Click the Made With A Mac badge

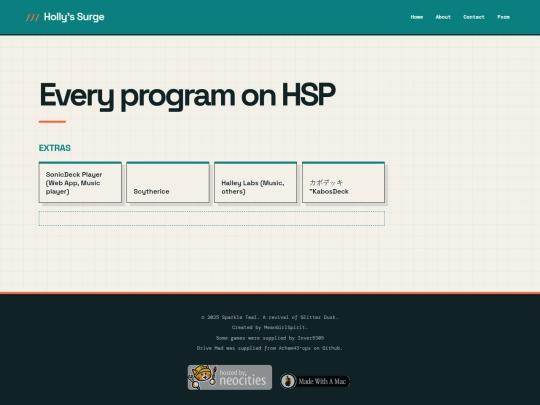[x=315, y=381]
